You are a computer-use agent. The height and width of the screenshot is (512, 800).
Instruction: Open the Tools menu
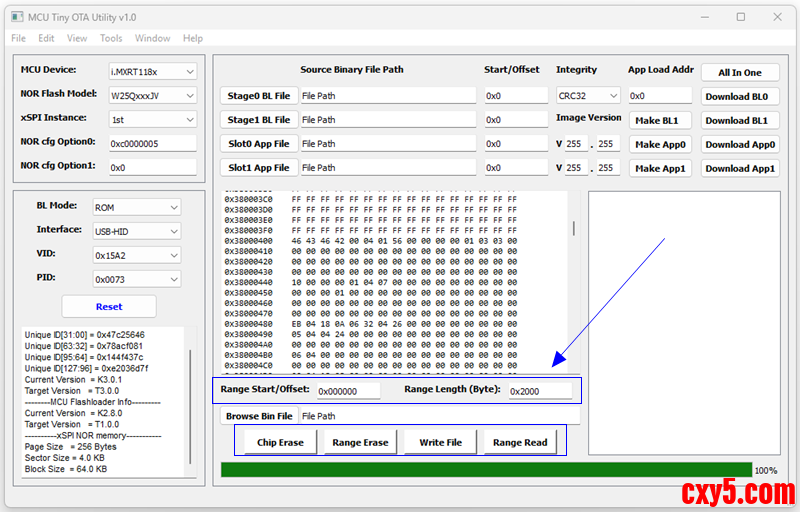[111, 38]
